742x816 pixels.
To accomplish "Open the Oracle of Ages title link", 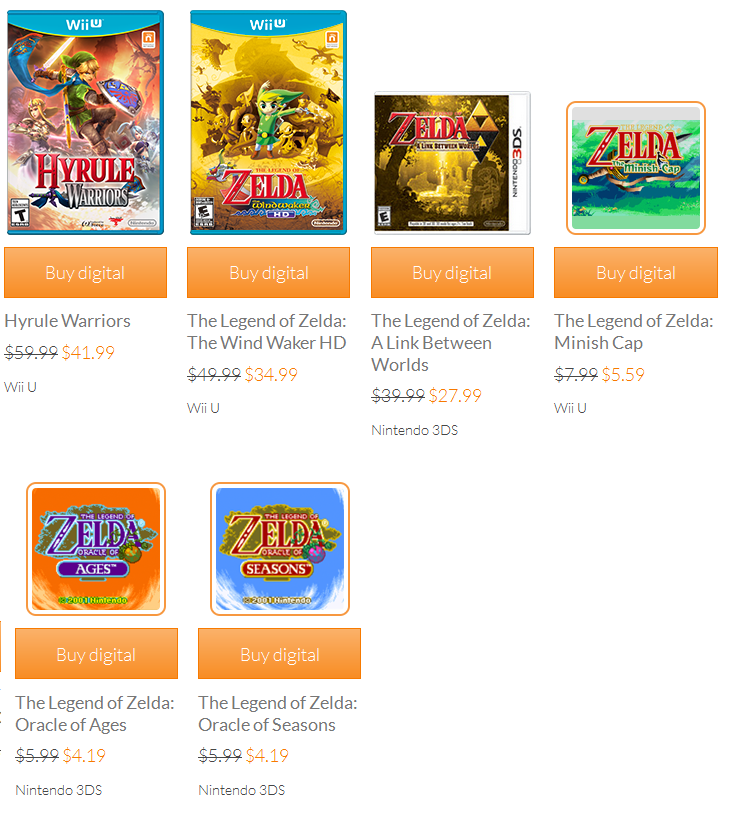I will (95, 713).
